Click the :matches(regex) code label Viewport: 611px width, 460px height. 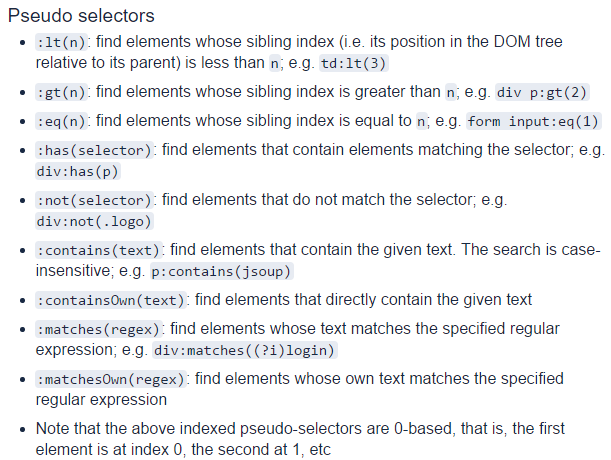(98, 330)
